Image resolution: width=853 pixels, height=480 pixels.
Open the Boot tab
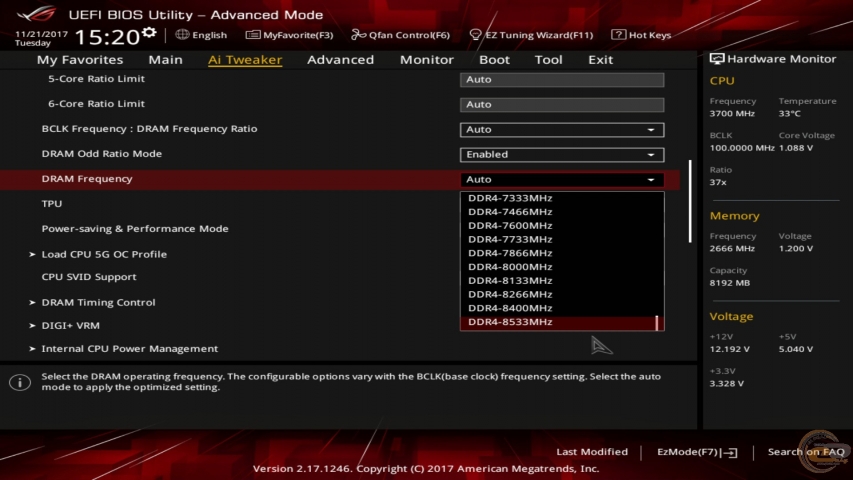coord(494,59)
